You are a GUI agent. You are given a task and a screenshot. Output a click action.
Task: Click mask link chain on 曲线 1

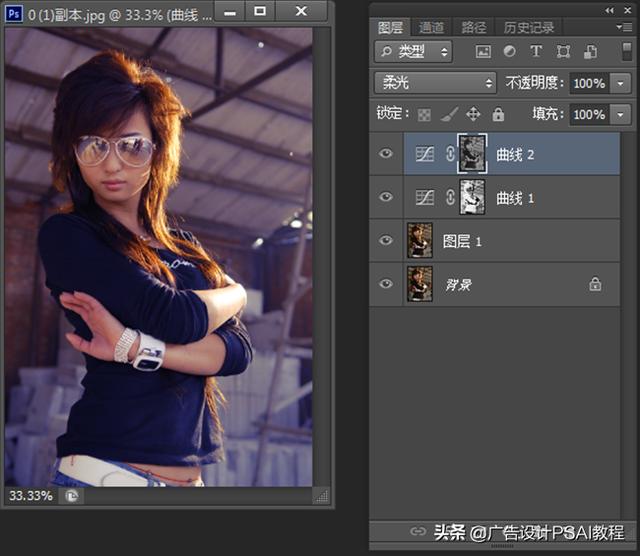coord(450,198)
